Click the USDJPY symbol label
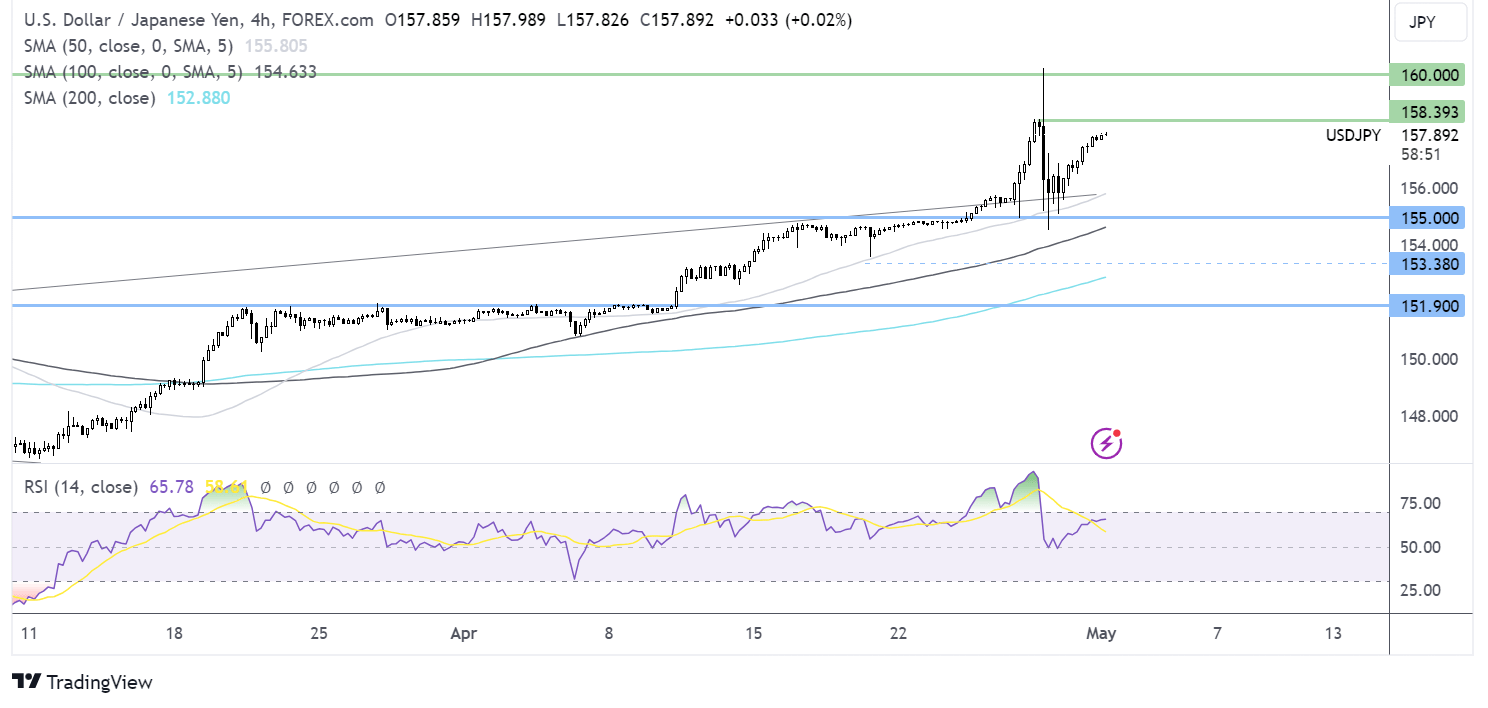The image size is (1488, 708). click(1353, 135)
